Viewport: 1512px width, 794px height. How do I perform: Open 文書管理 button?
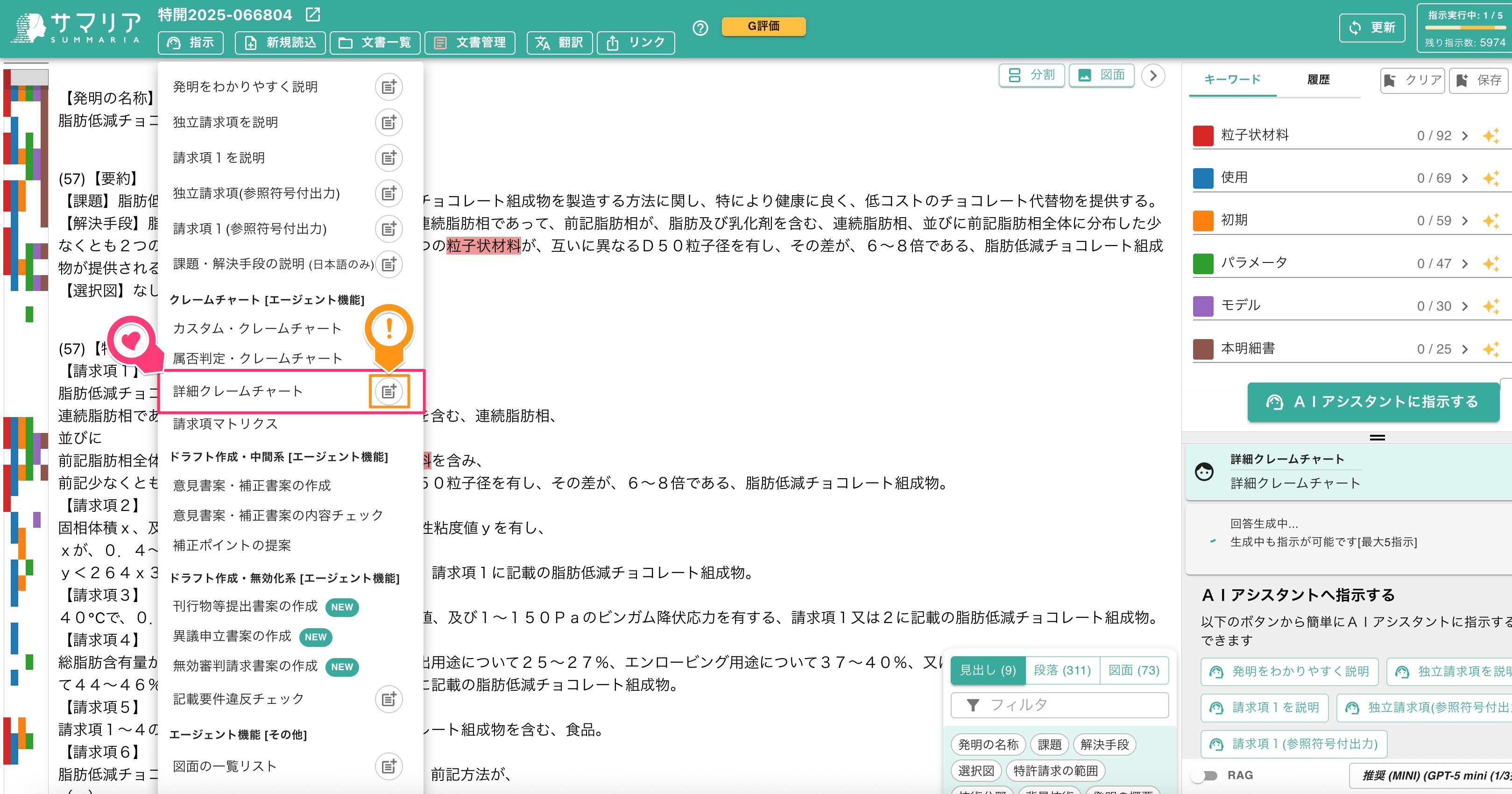pyautogui.click(x=470, y=43)
